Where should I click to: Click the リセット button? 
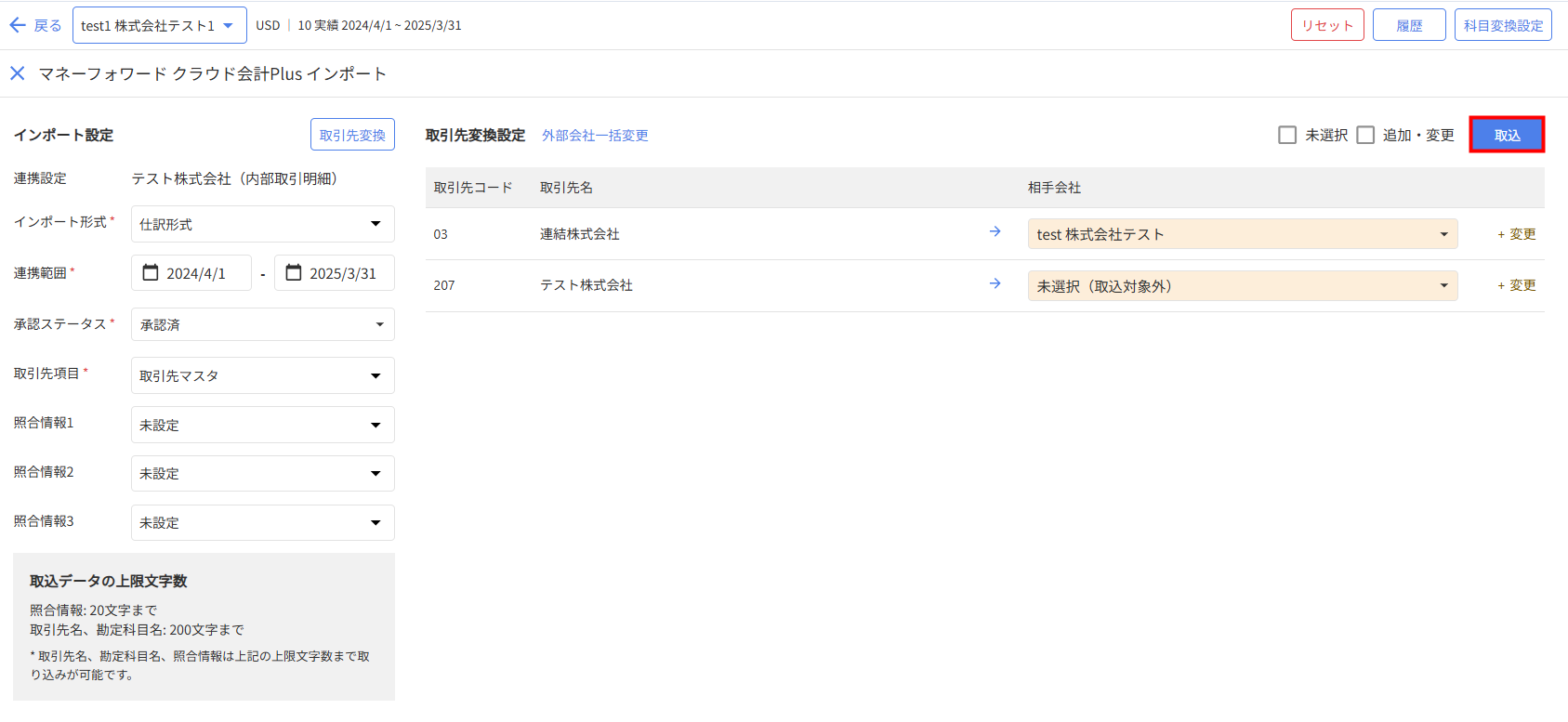(x=1326, y=25)
